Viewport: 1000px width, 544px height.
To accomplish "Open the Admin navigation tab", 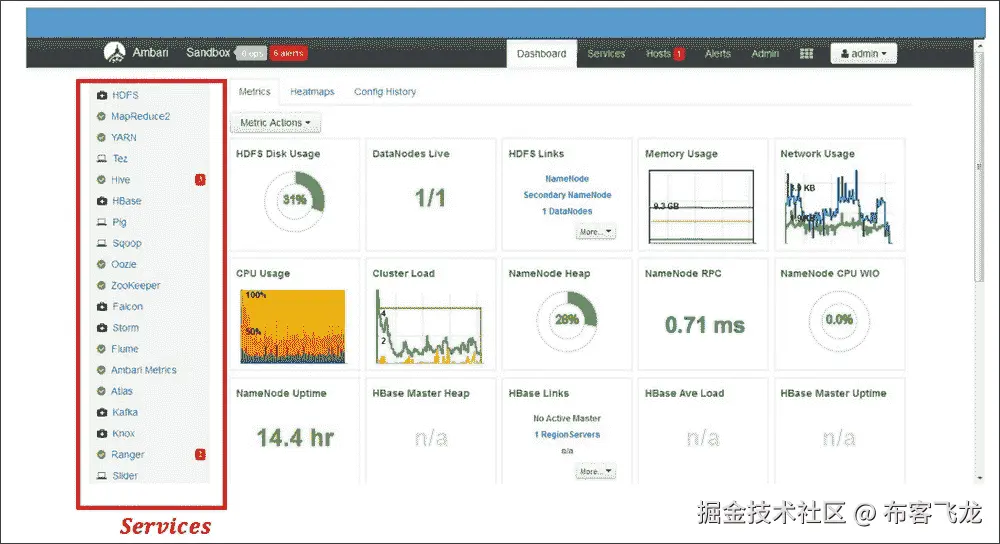I will point(765,54).
